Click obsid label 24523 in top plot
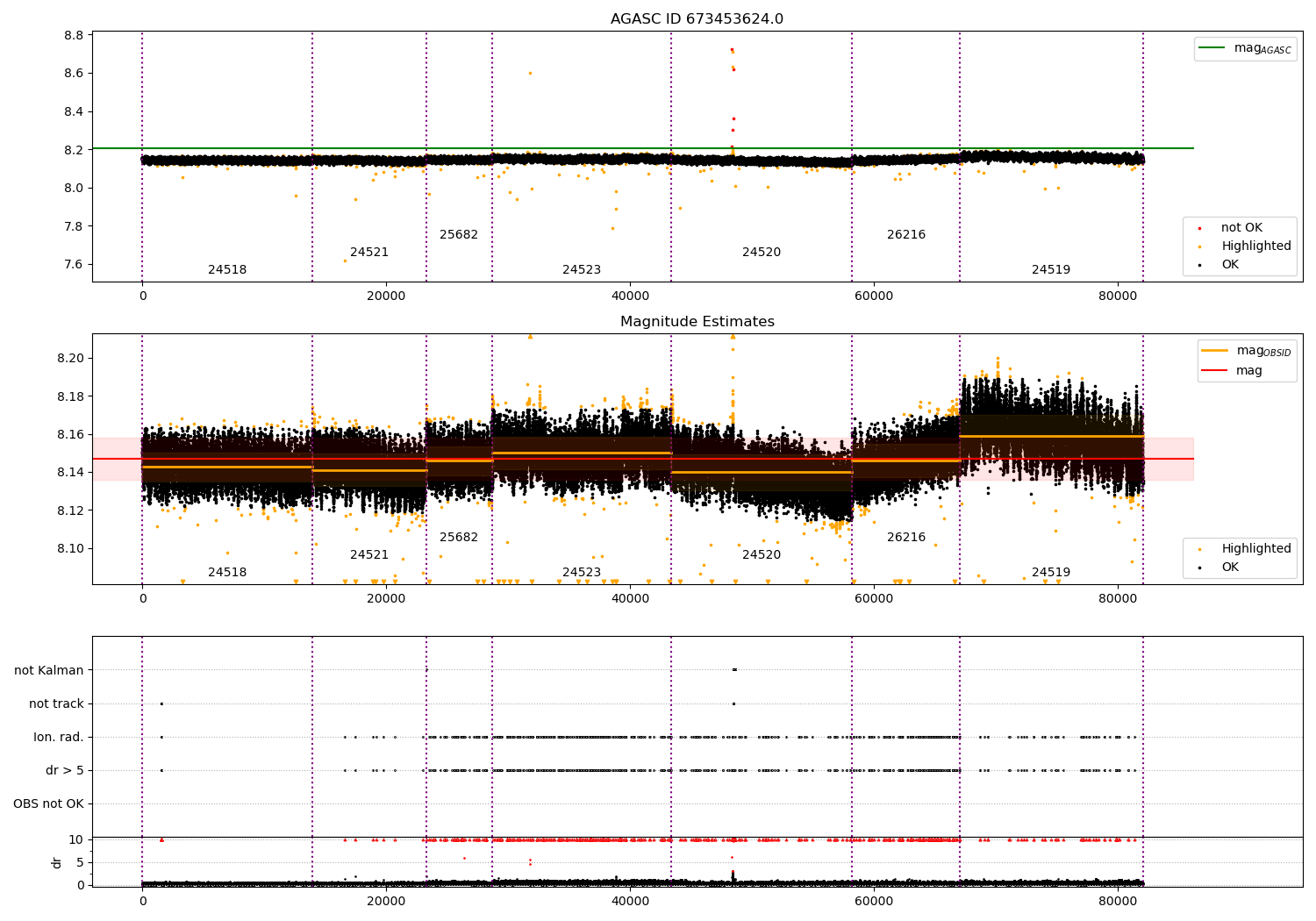This screenshot has height=921, width=1316. (x=582, y=270)
